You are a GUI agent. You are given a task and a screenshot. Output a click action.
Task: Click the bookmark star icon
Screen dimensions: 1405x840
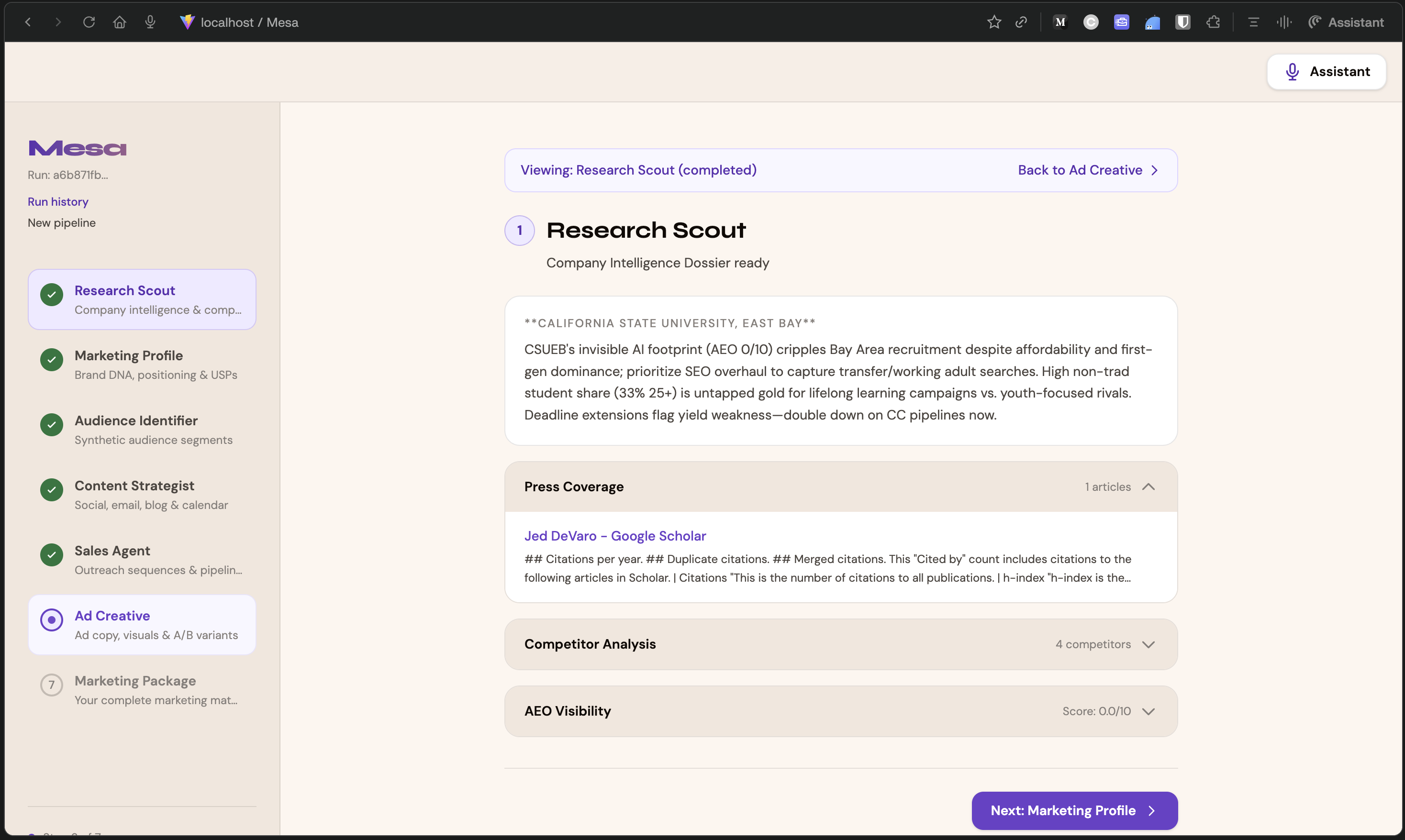[994, 22]
